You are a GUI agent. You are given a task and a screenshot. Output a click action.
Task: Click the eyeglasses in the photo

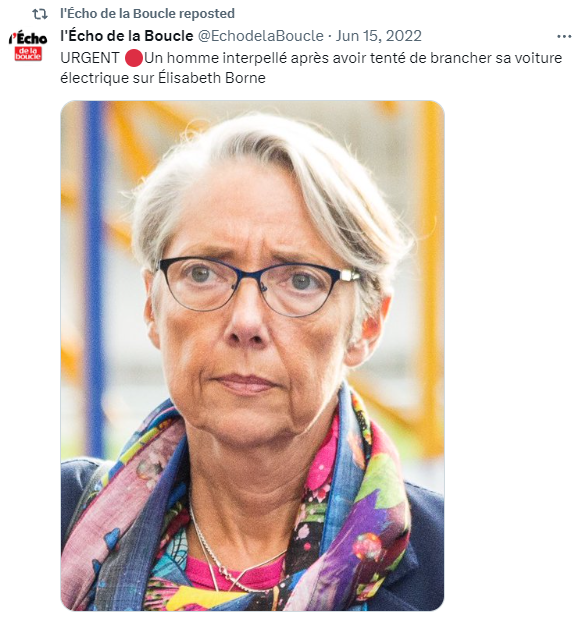click(257, 287)
